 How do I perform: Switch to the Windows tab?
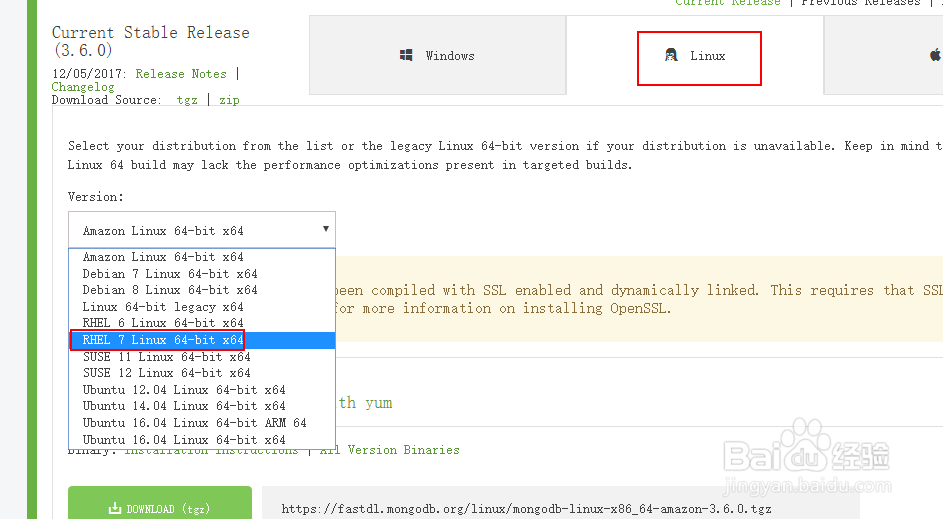438,56
